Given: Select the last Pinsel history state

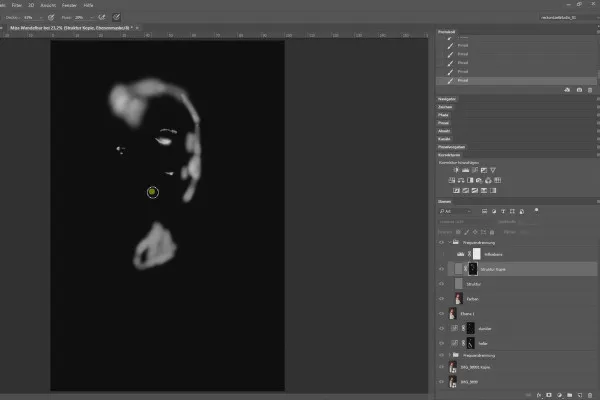Looking at the screenshot, I should [516, 80].
